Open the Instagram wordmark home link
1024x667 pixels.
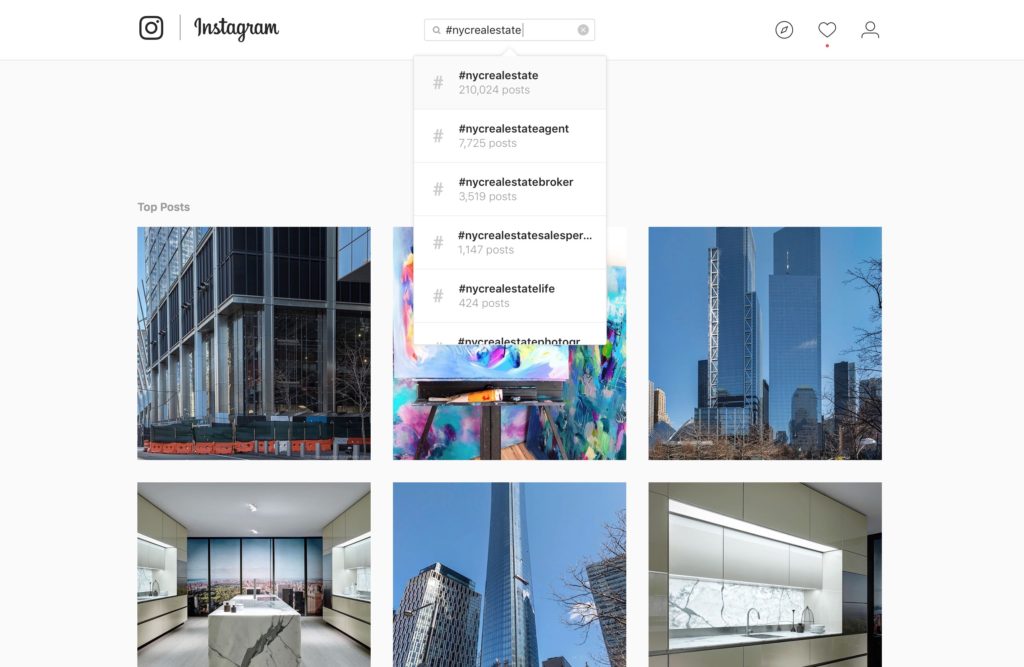236,29
